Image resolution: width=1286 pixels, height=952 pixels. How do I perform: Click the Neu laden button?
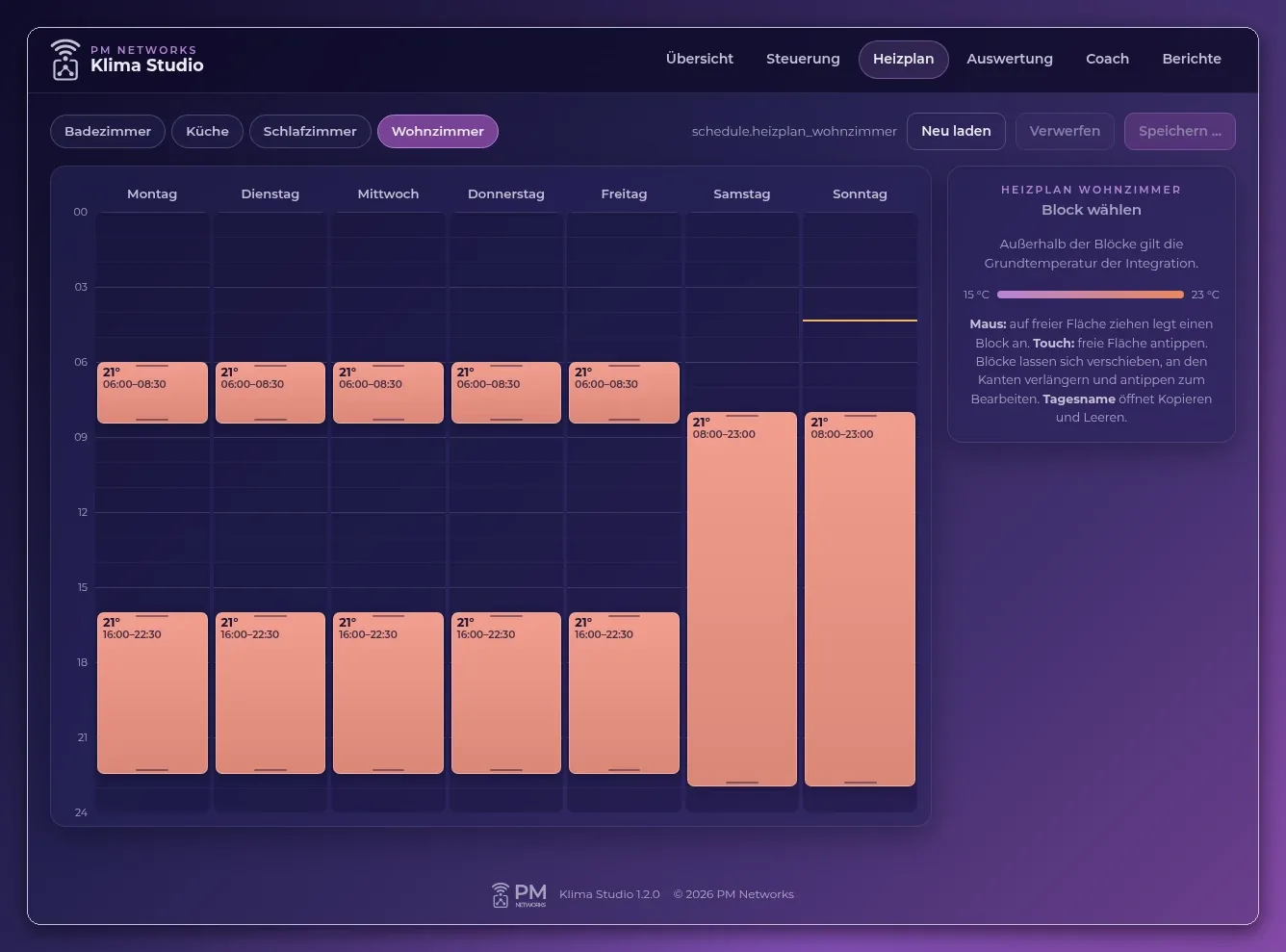pyautogui.click(x=956, y=131)
